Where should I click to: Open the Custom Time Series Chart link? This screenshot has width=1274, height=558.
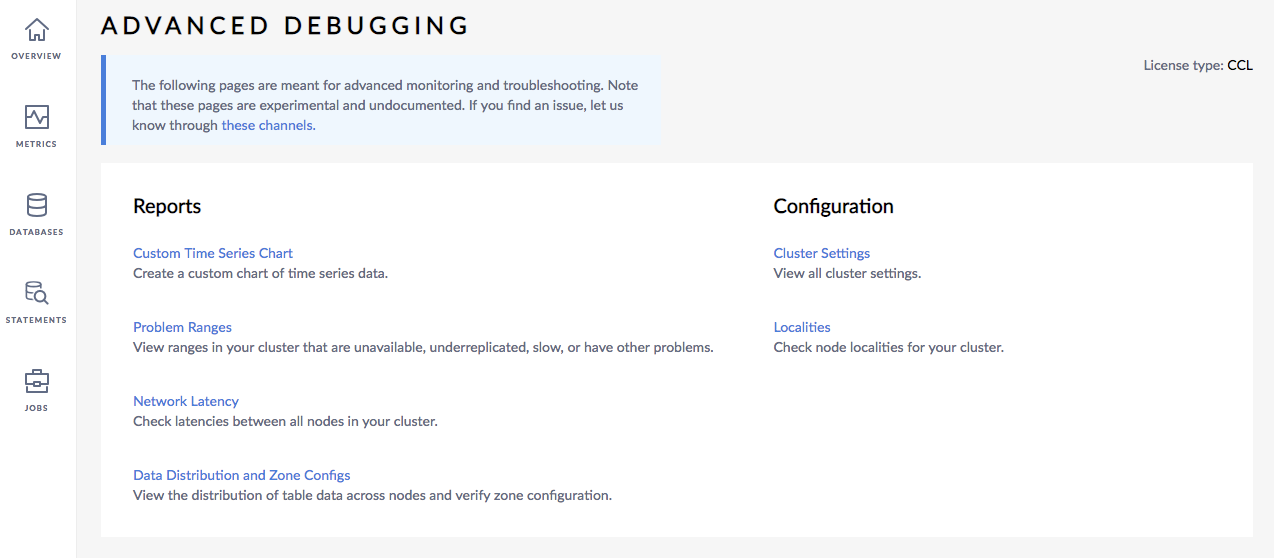tap(213, 253)
